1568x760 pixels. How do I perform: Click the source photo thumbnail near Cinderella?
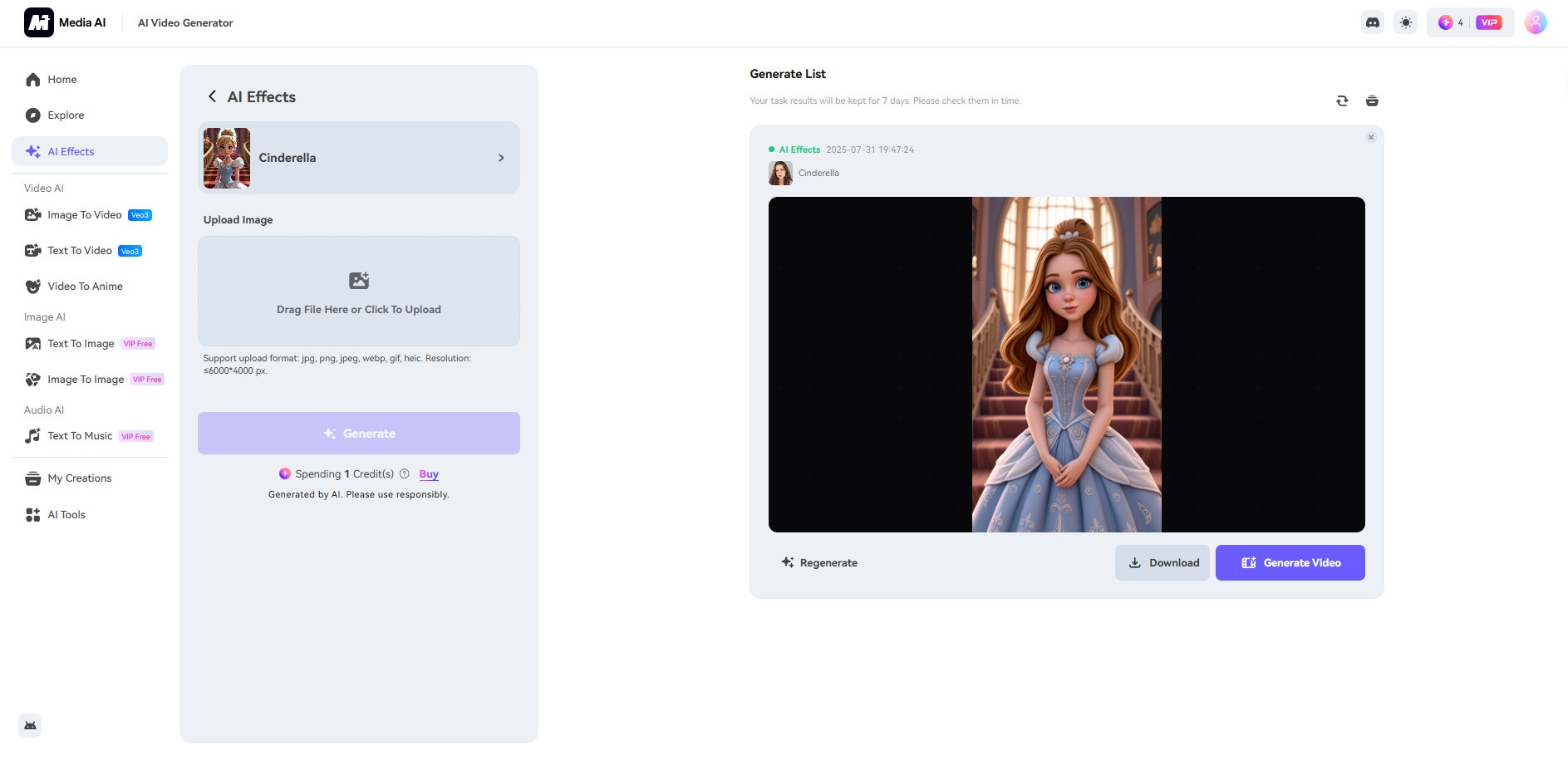coord(780,173)
